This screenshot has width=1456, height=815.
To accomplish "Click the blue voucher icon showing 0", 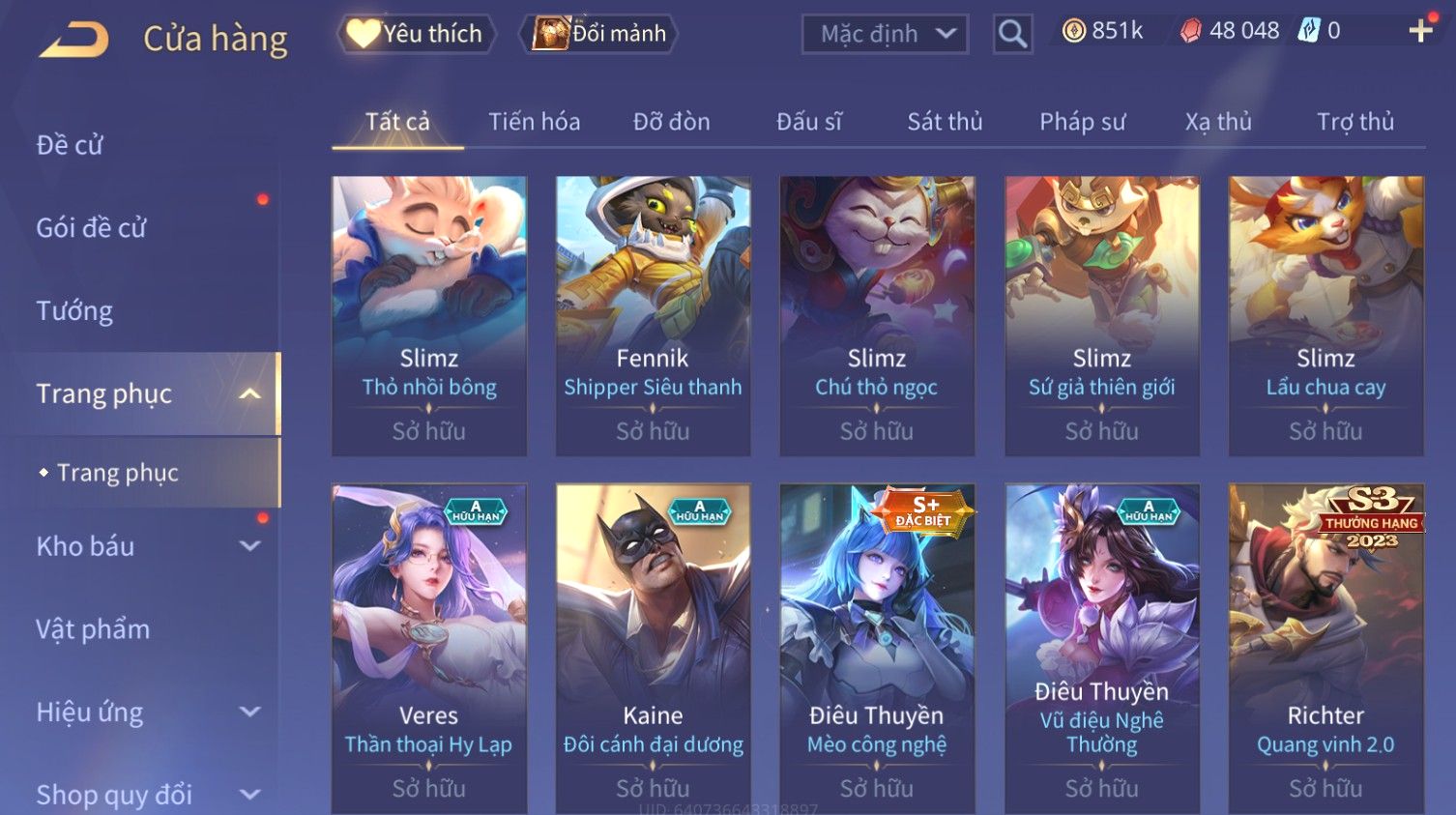I will (x=1308, y=31).
